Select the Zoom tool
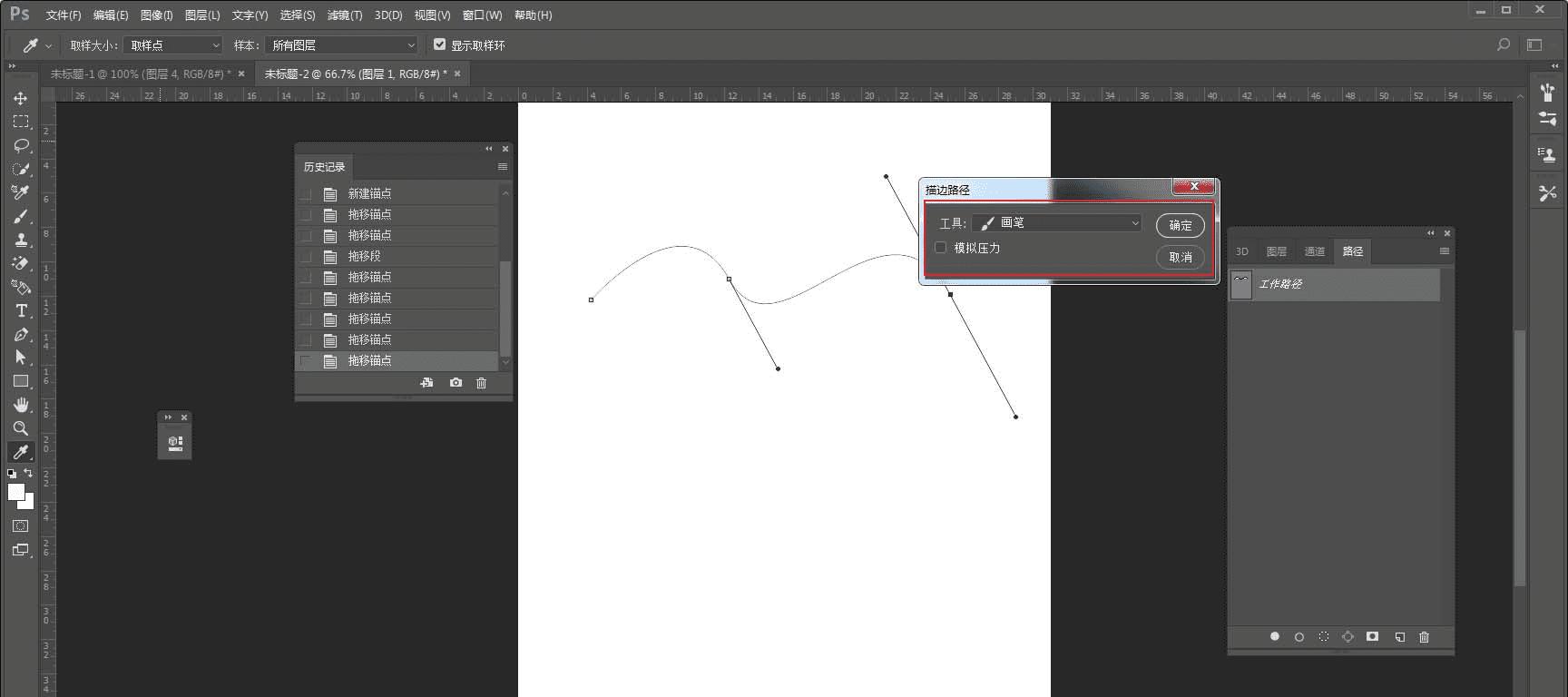The width and height of the screenshot is (1568, 697). point(21,428)
